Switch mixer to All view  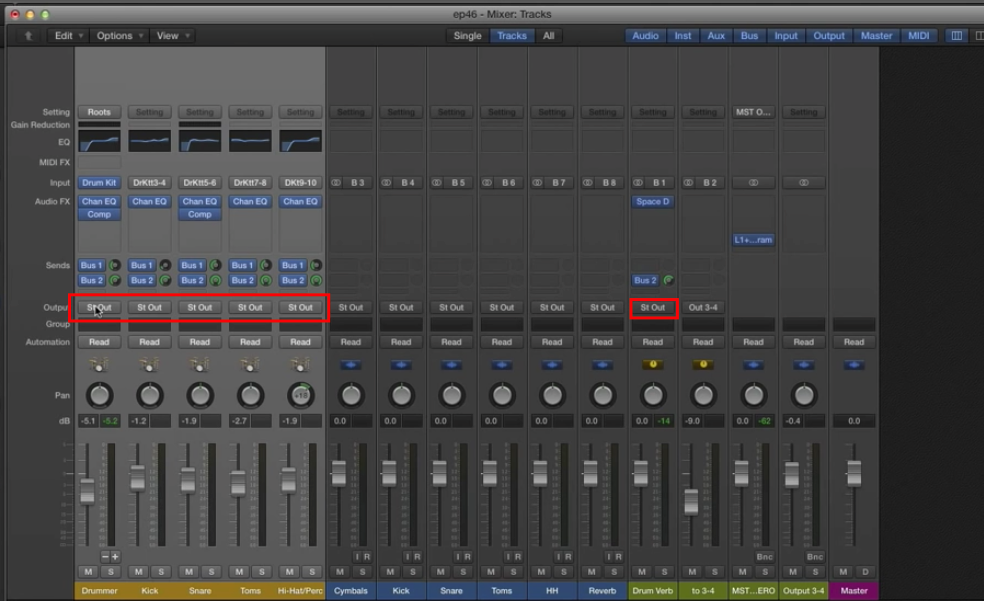tap(548, 36)
